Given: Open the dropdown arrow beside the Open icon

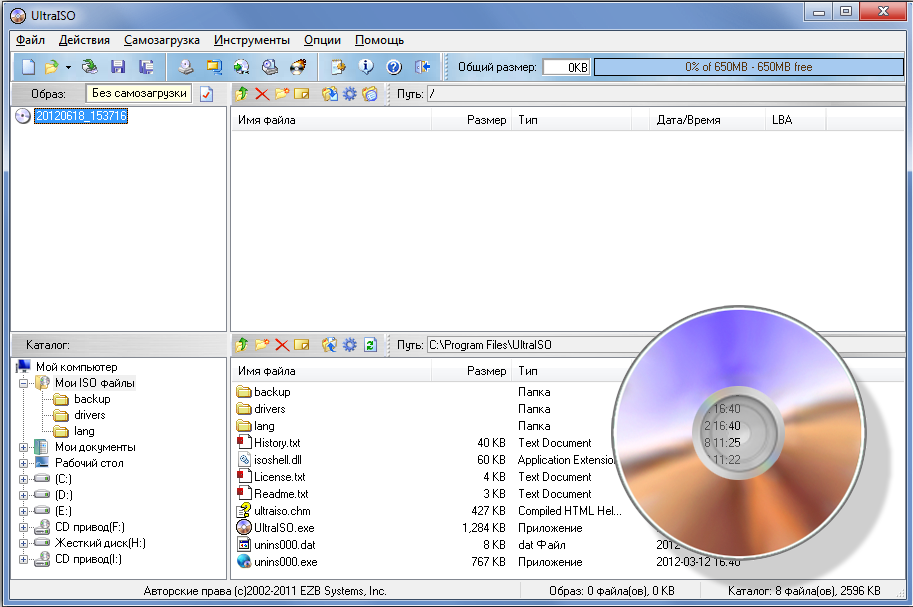Looking at the screenshot, I should click(68, 68).
